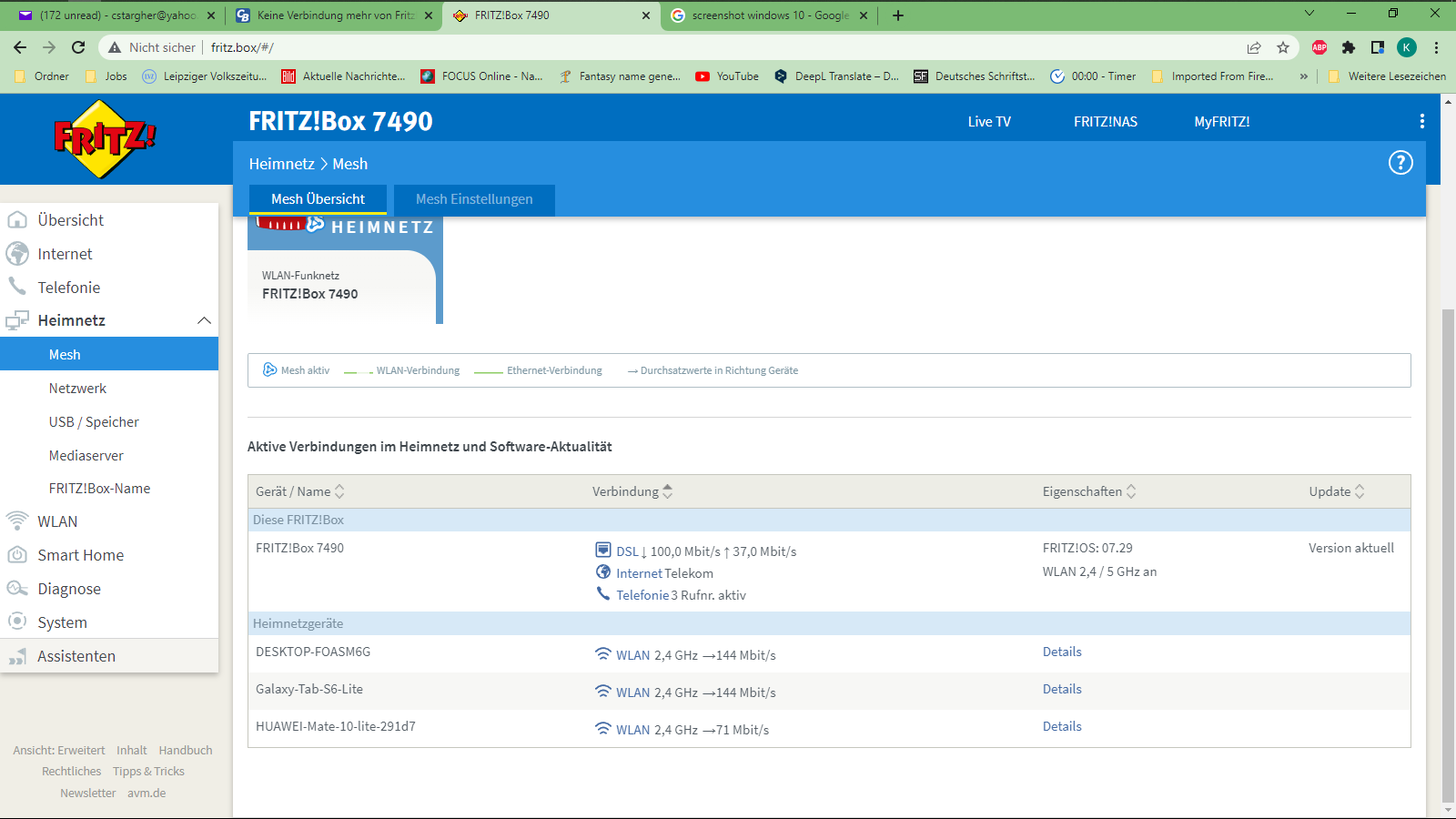Viewport: 1456px width, 819px height.
Task: Toggle Ansicht: Erweitert view in footer
Action: pos(59,751)
